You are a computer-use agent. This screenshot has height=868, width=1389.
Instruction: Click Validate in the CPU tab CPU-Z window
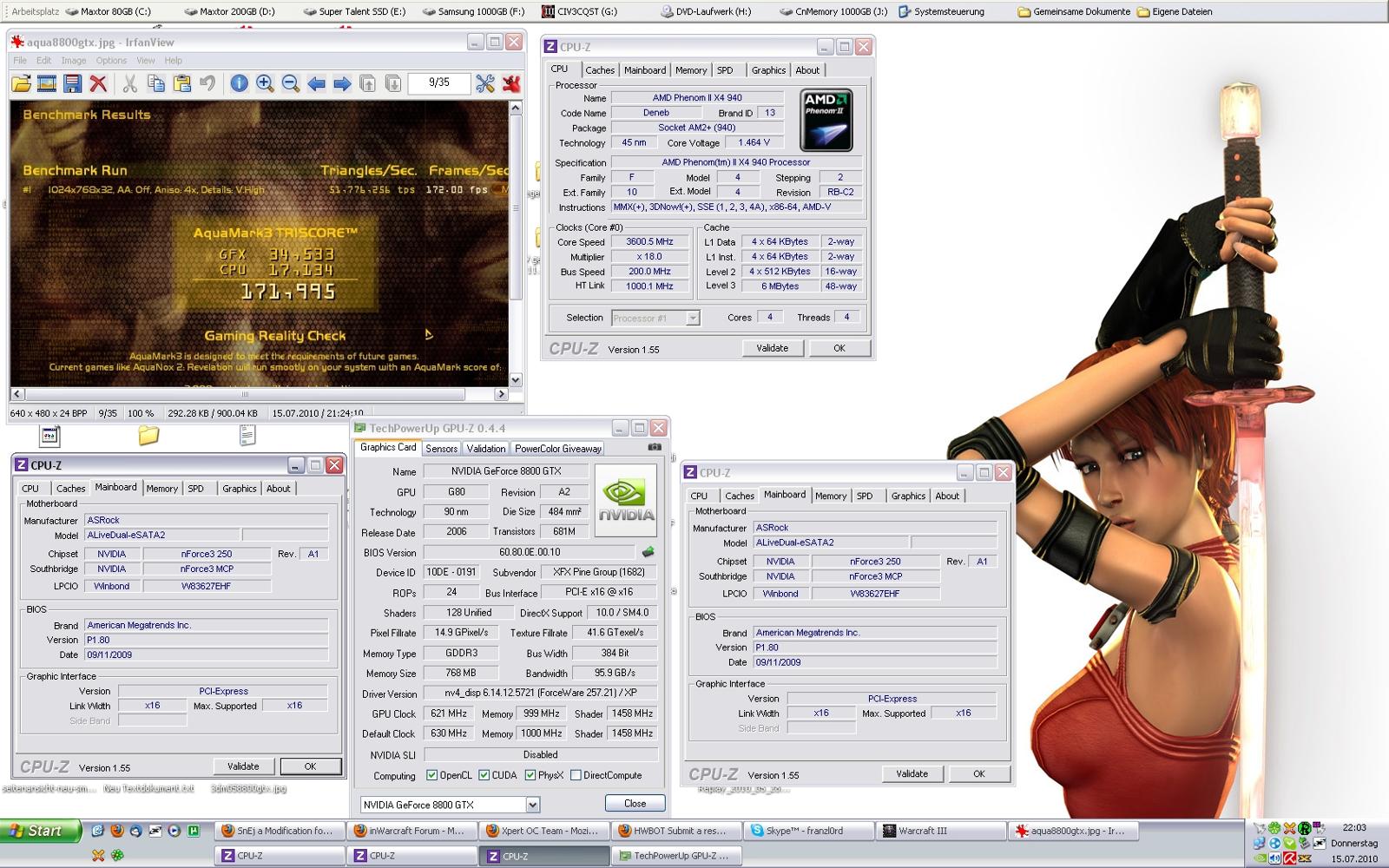[x=772, y=348]
